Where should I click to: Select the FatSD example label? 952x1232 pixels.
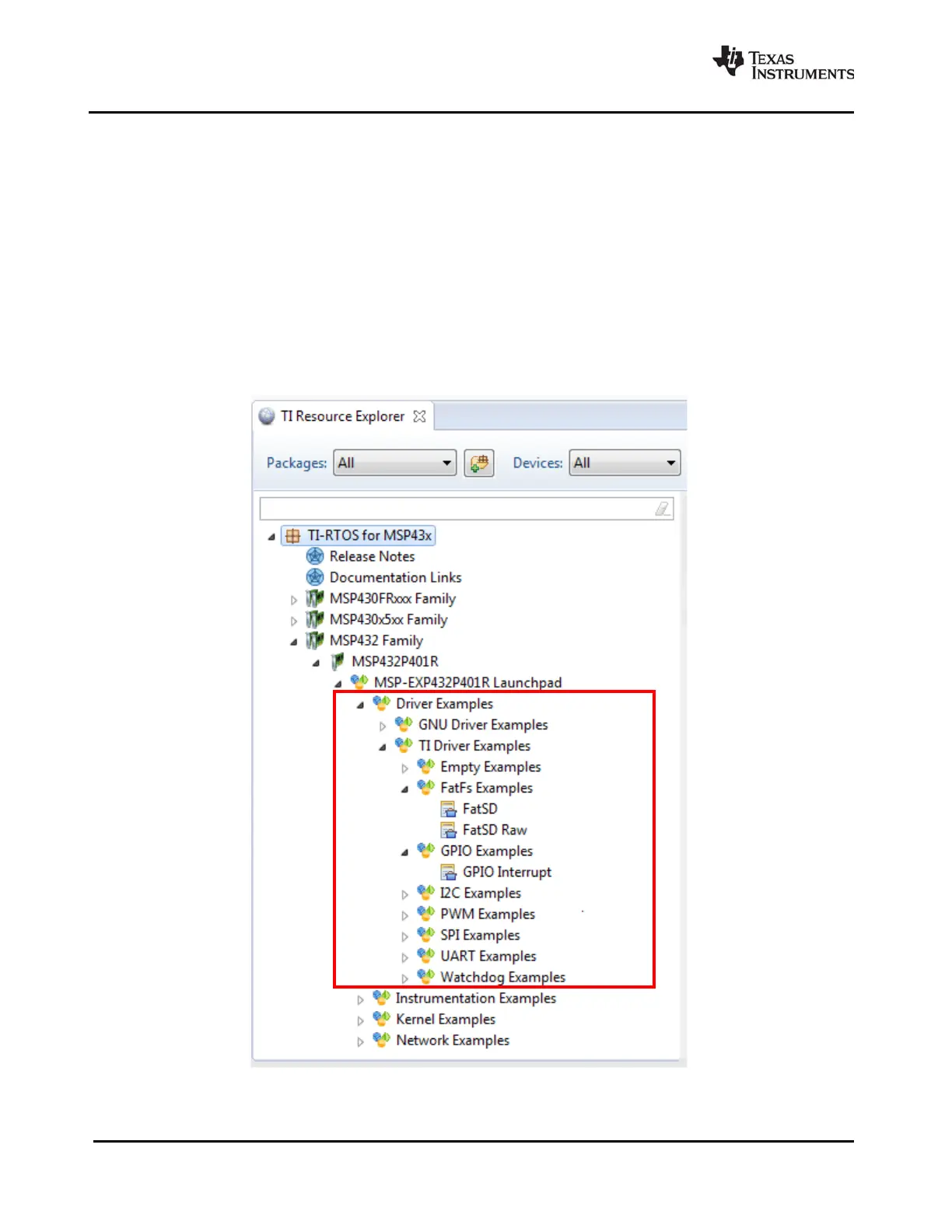click(480, 809)
